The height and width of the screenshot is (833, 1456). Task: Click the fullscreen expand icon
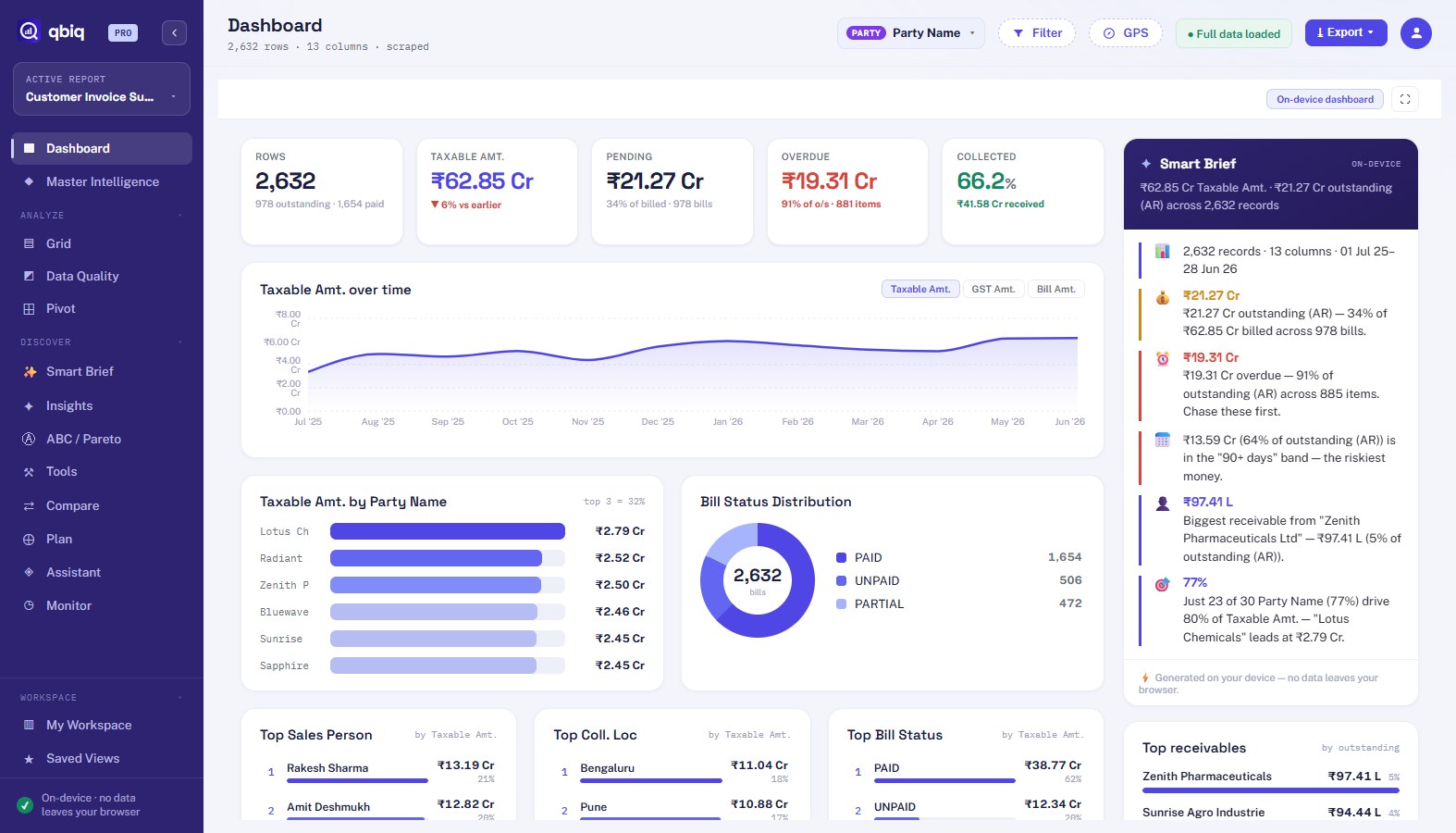point(1404,99)
